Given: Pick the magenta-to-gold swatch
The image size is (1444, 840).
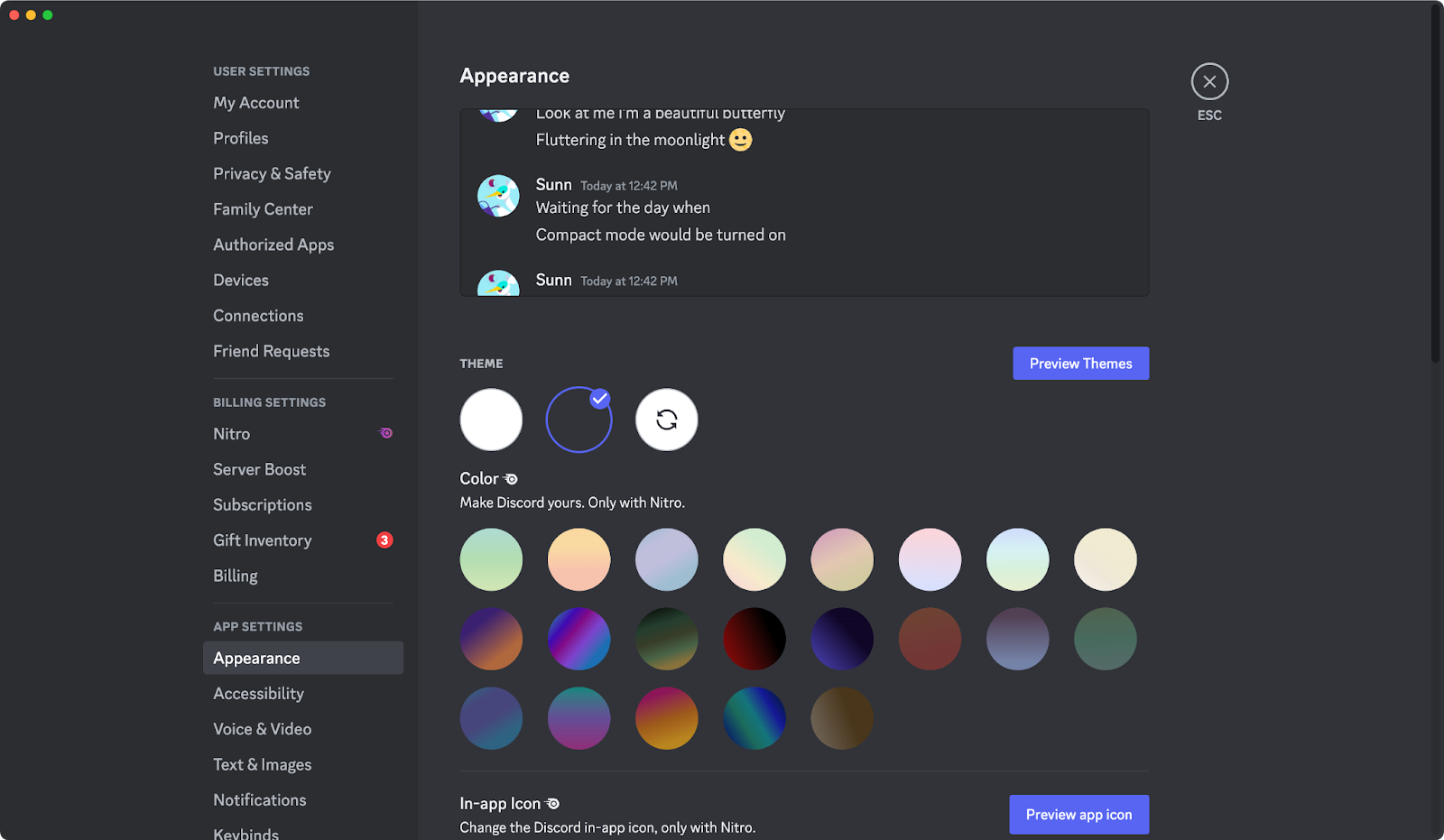Looking at the screenshot, I should [x=666, y=718].
